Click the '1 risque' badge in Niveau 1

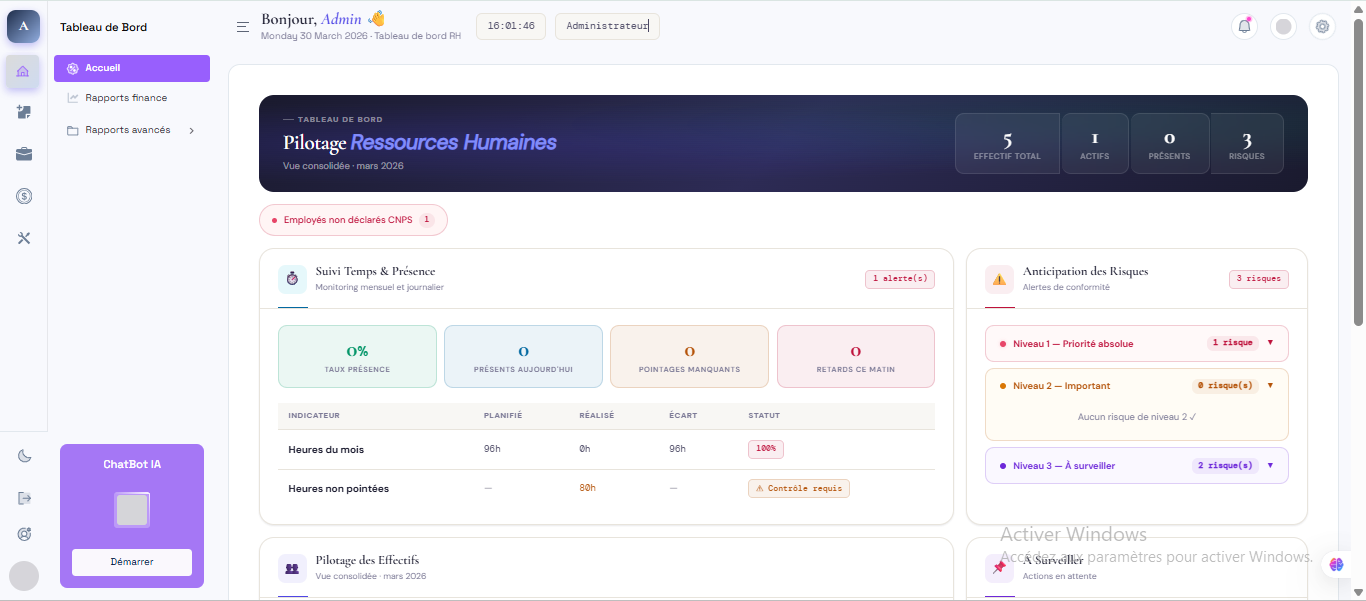pyautogui.click(x=1232, y=343)
